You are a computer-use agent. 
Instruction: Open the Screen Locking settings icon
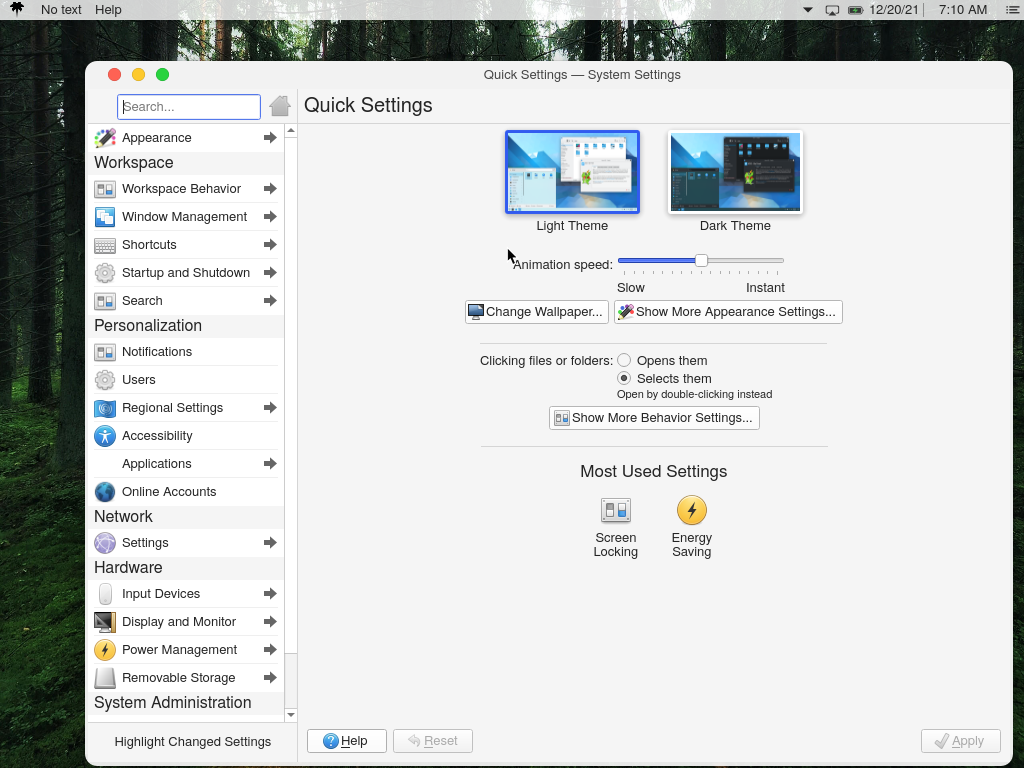(x=615, y=510)
